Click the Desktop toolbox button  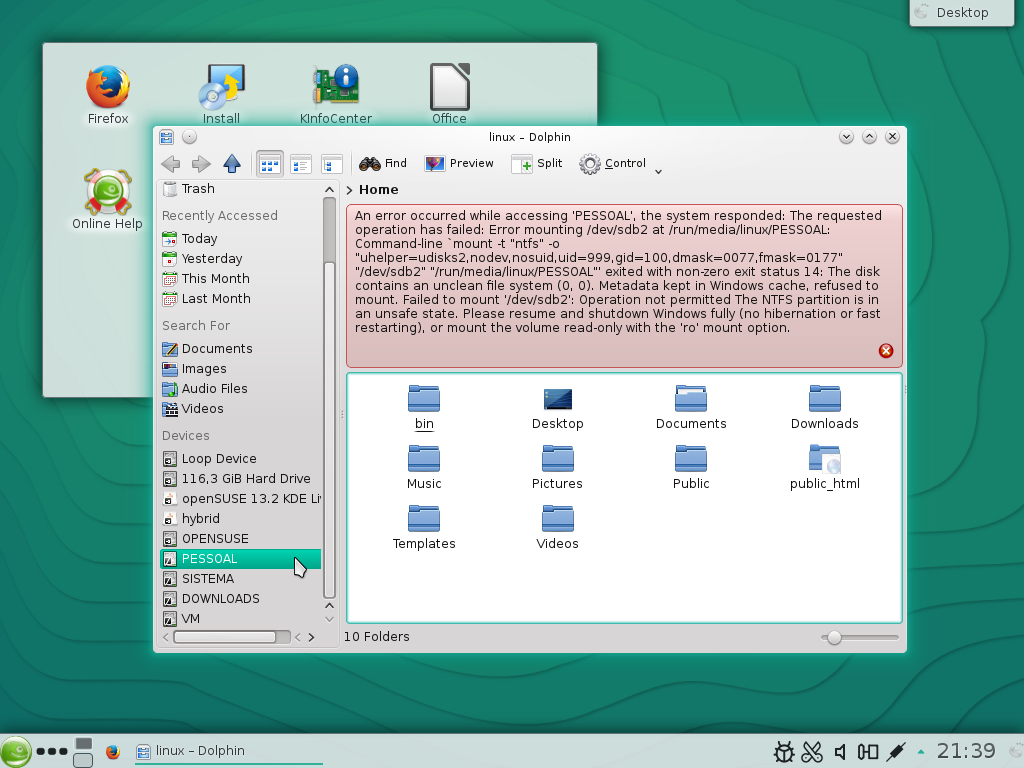[x=961, y=12]
